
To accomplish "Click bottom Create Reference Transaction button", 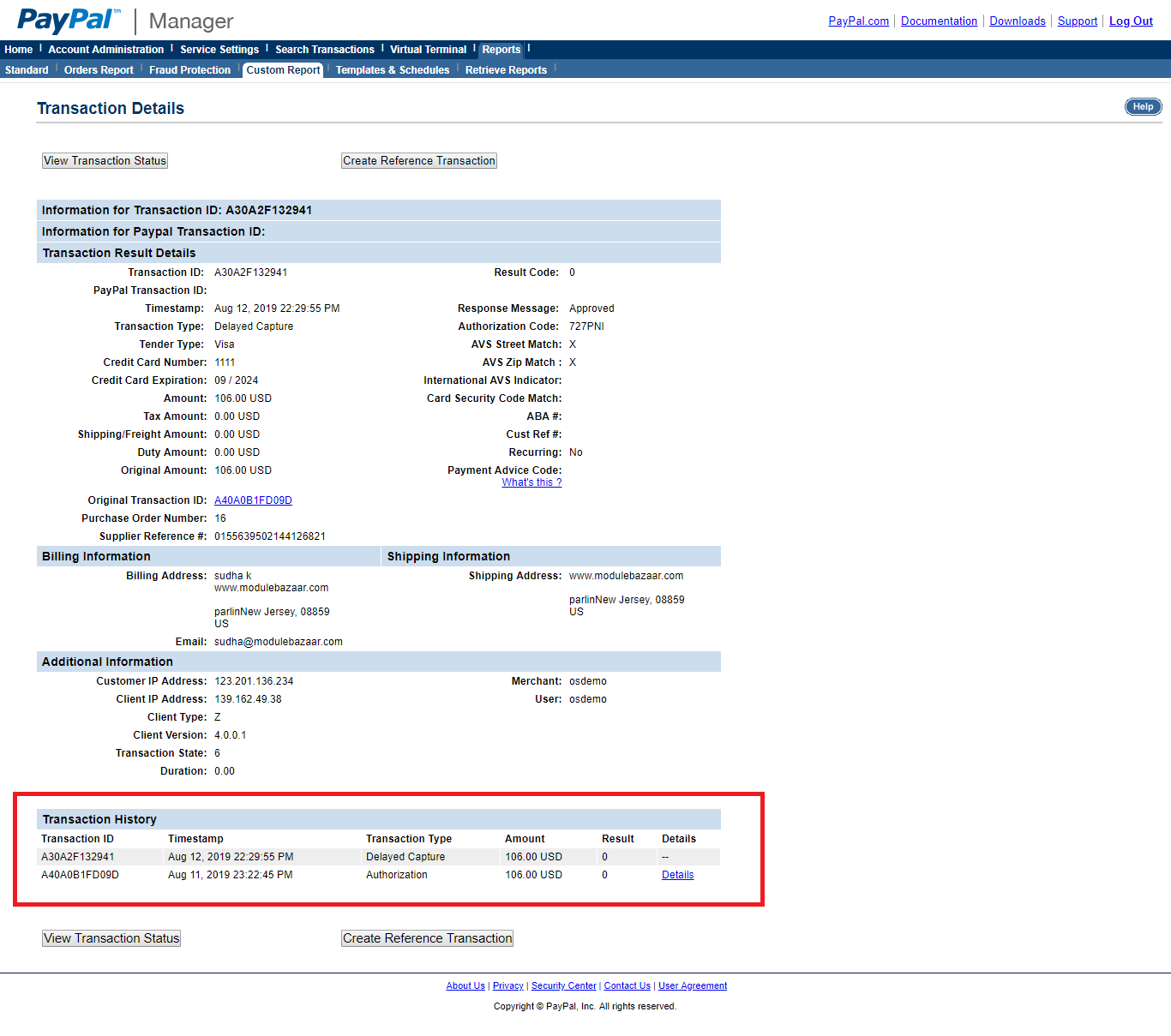I will coord(427,938).
